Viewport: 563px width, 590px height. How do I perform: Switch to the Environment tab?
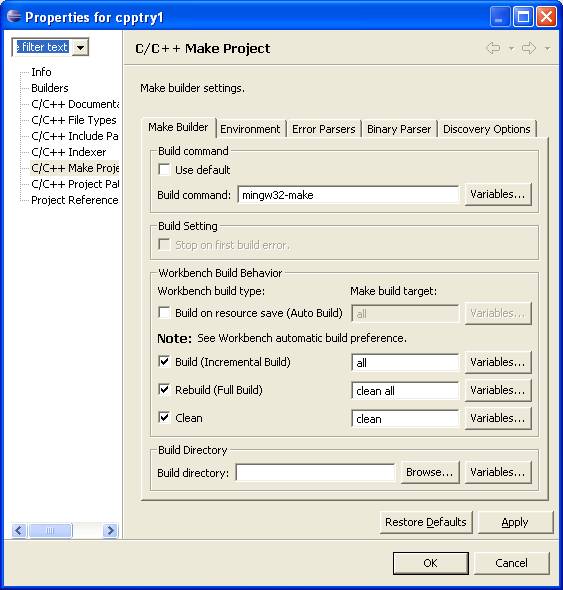[x=250, y=129]
